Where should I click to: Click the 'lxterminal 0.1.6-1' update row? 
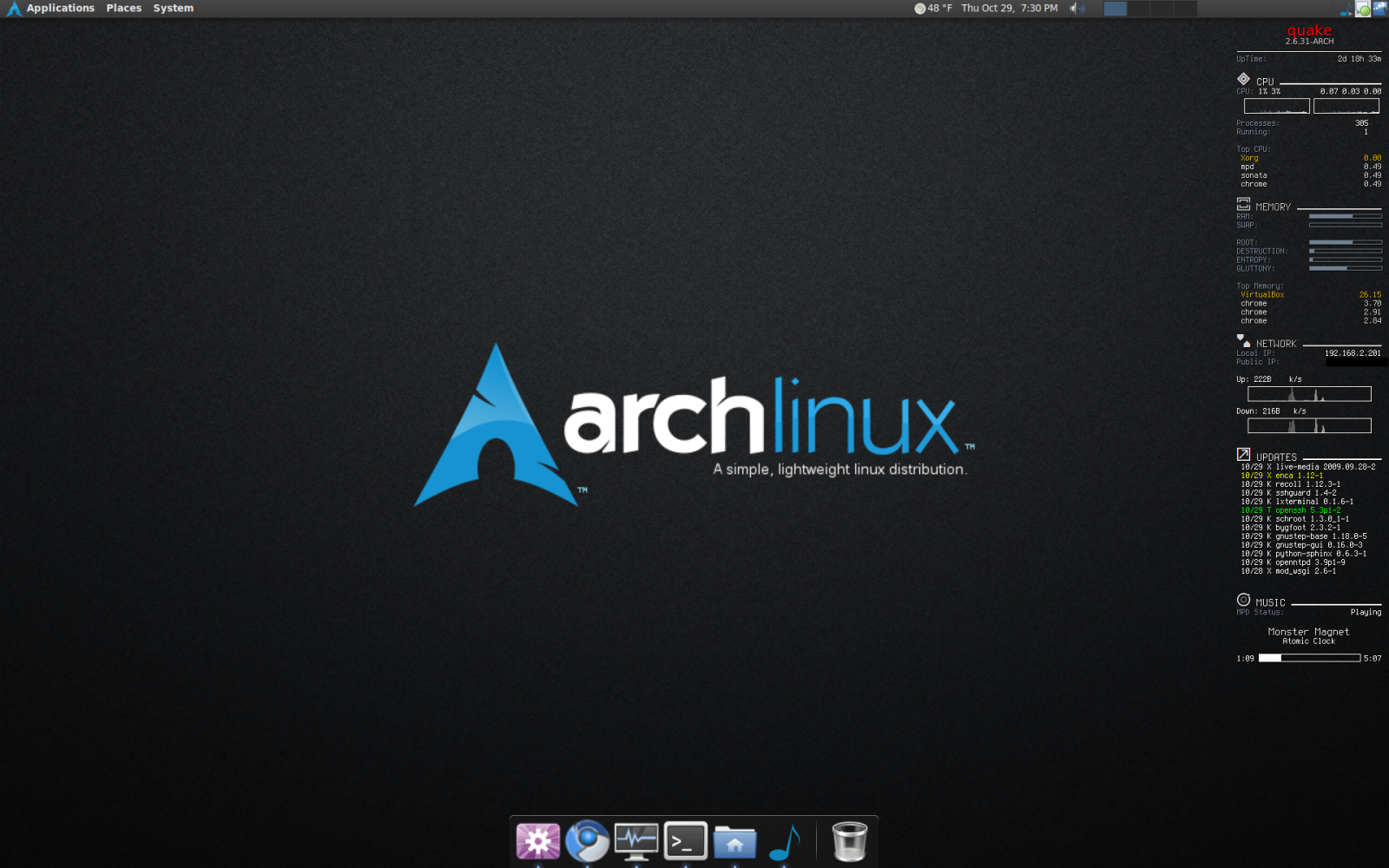1297,502
